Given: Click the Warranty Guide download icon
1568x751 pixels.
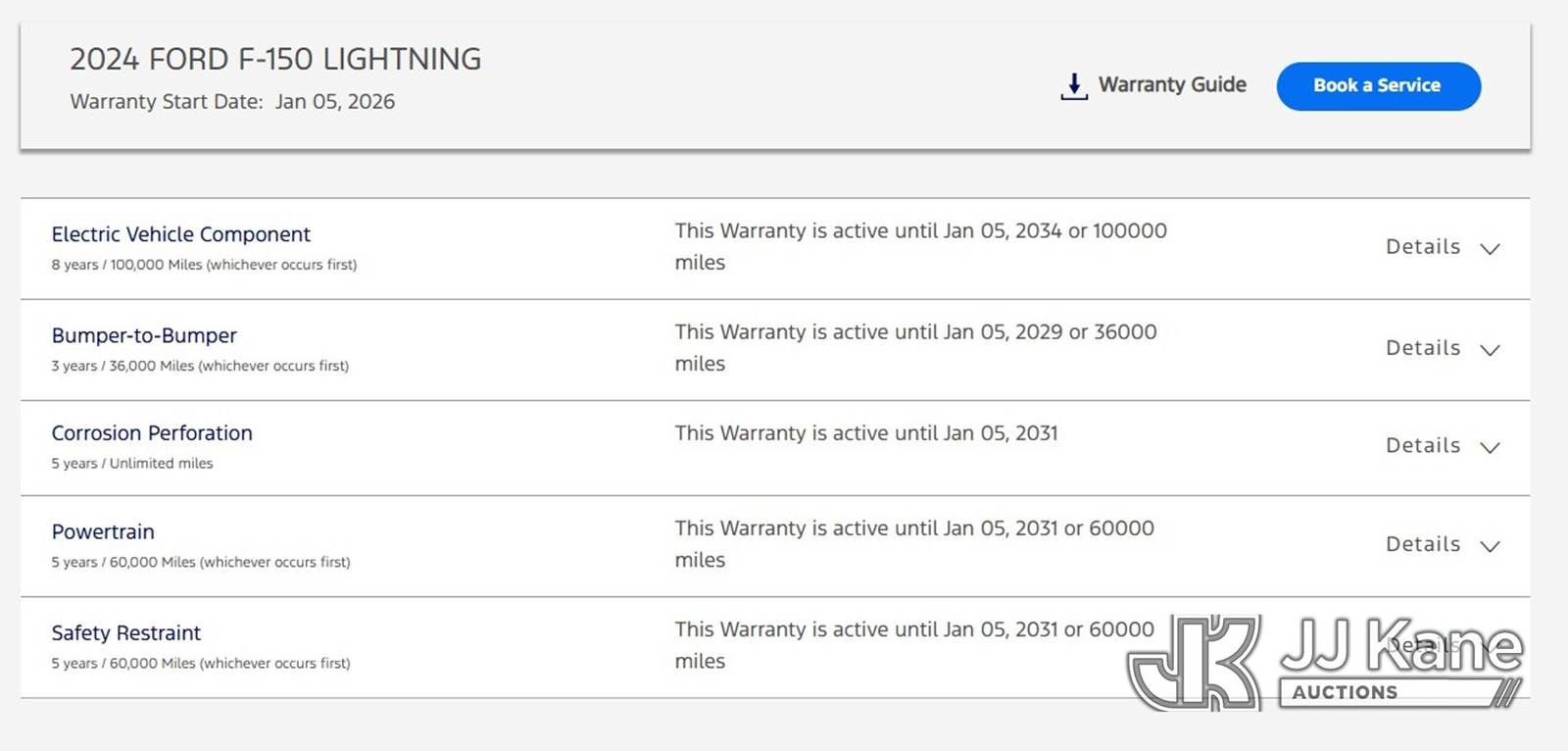Looking at the screenshot, I should pyautogui.click(x=1074, y=86).
